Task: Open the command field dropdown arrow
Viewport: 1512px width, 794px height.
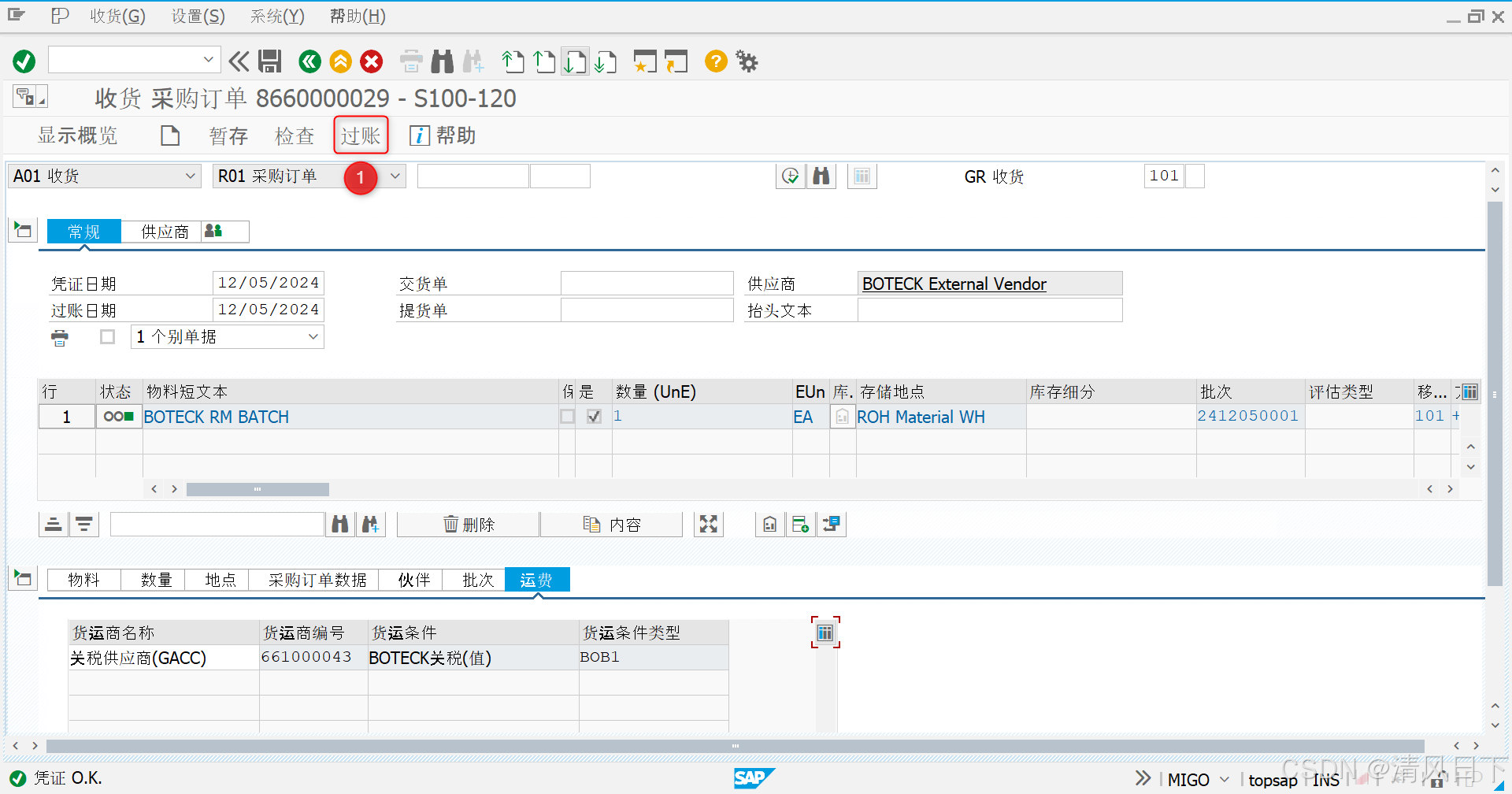Action: pos(208,59)
